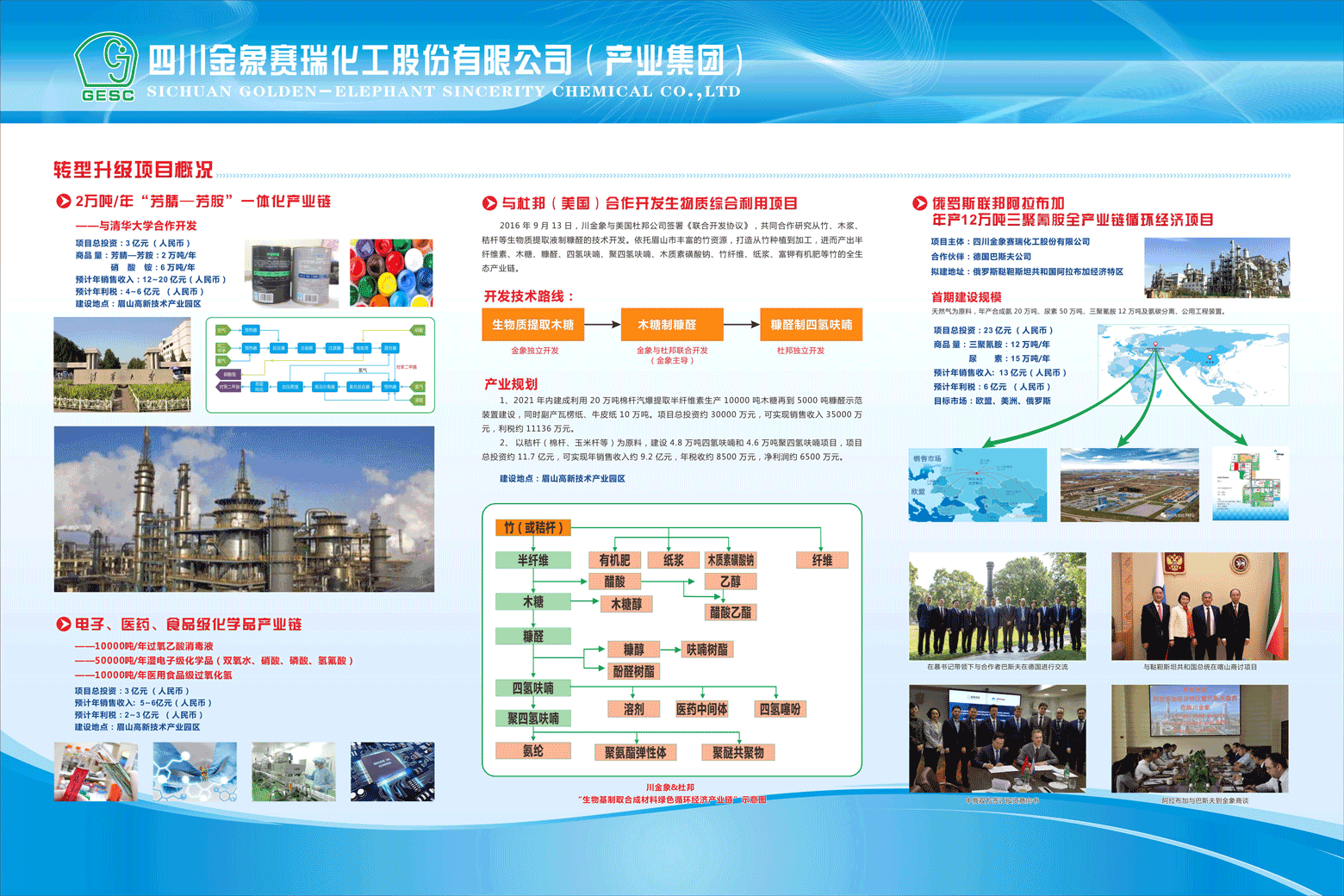
Task: Click red arrow bullet beside 俄罗斯联邦阿拉布加 heading
Action: point(919,204)
